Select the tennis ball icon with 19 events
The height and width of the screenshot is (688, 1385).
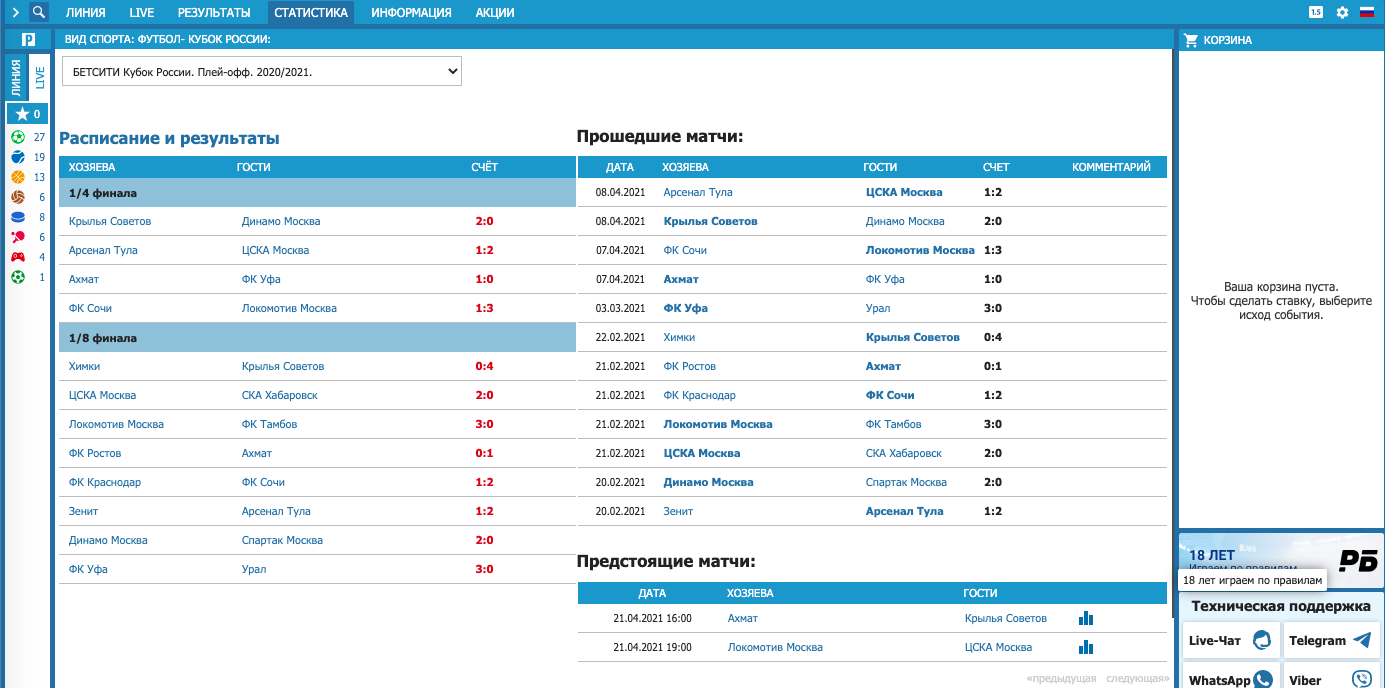pos(18,157)
